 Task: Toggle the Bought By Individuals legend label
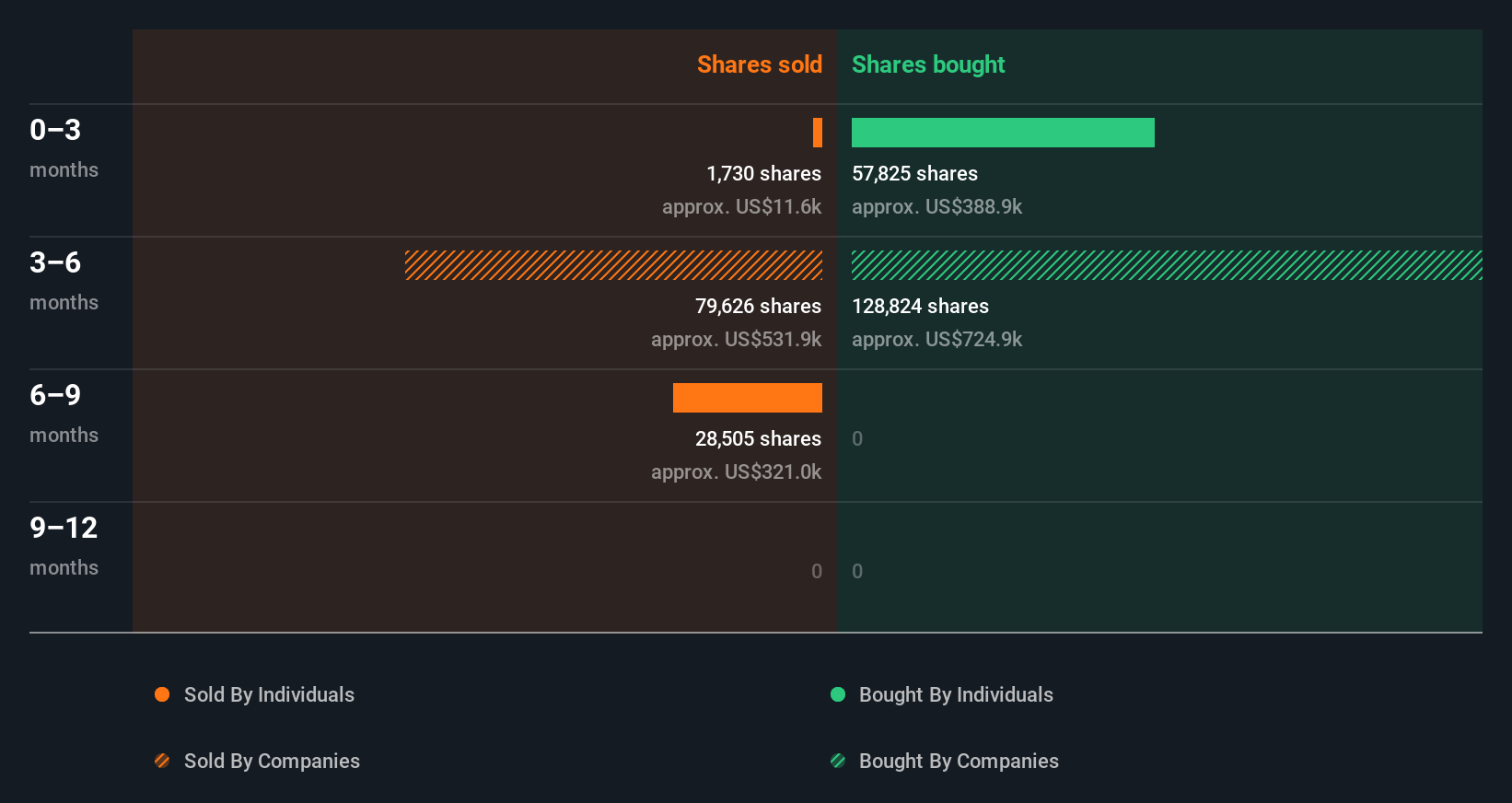pyautogui.click(x=956, y=694)
